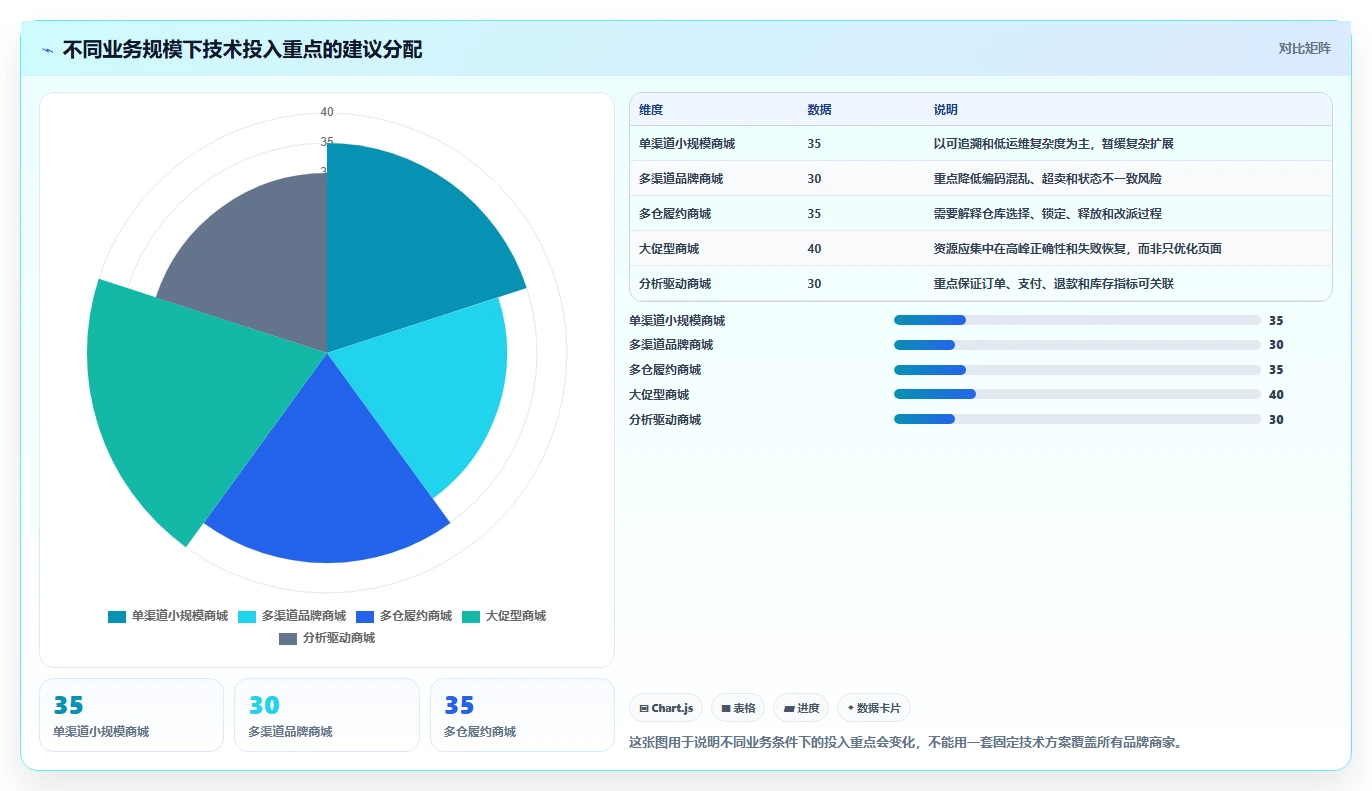Image resolution: width=1372 pixels, height=791 pixels.
Task: Click the 单渠道小规模商城 progress bar
Action: pos(1077,320)
